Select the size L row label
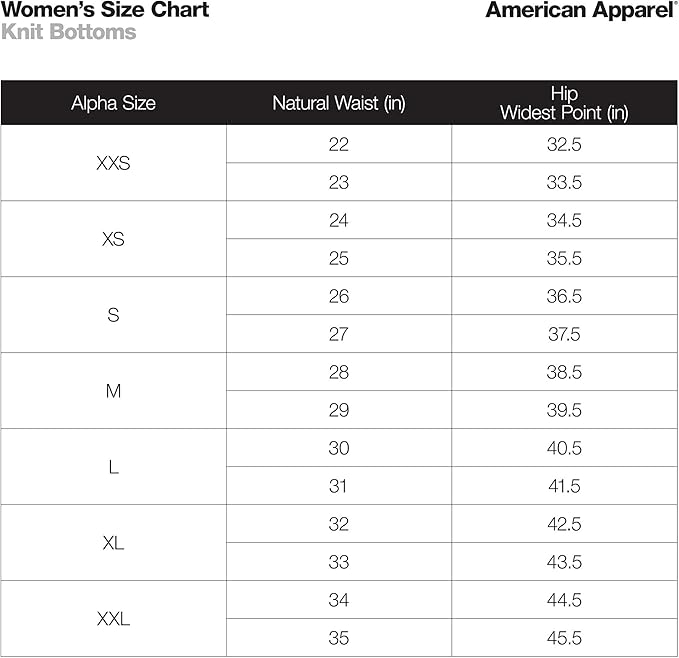 click(113, 467)
